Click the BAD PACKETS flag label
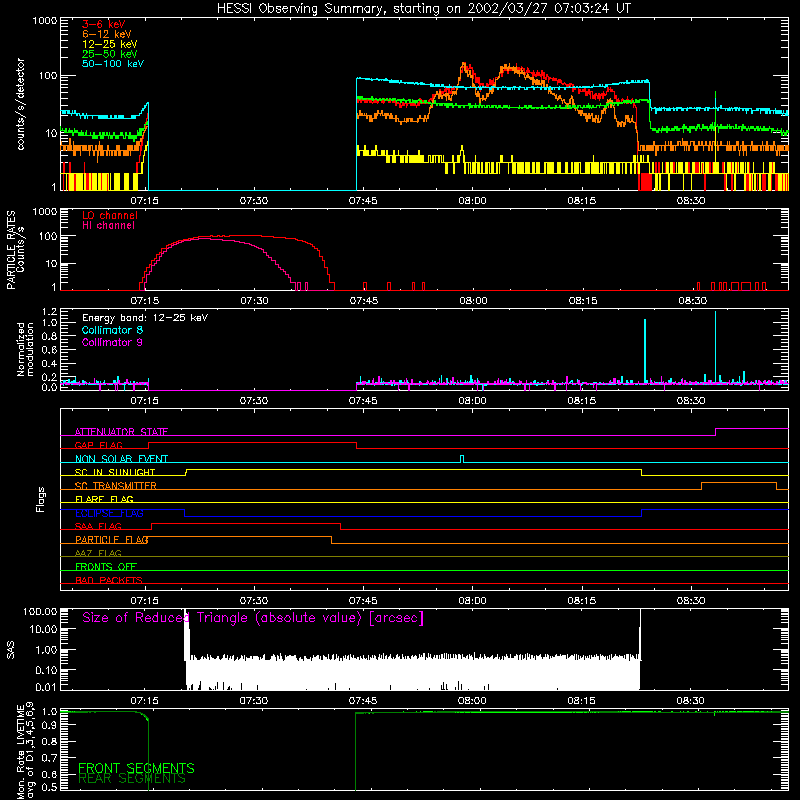The image size is (800, 800). pyautogui.click(x=109, y=581)
